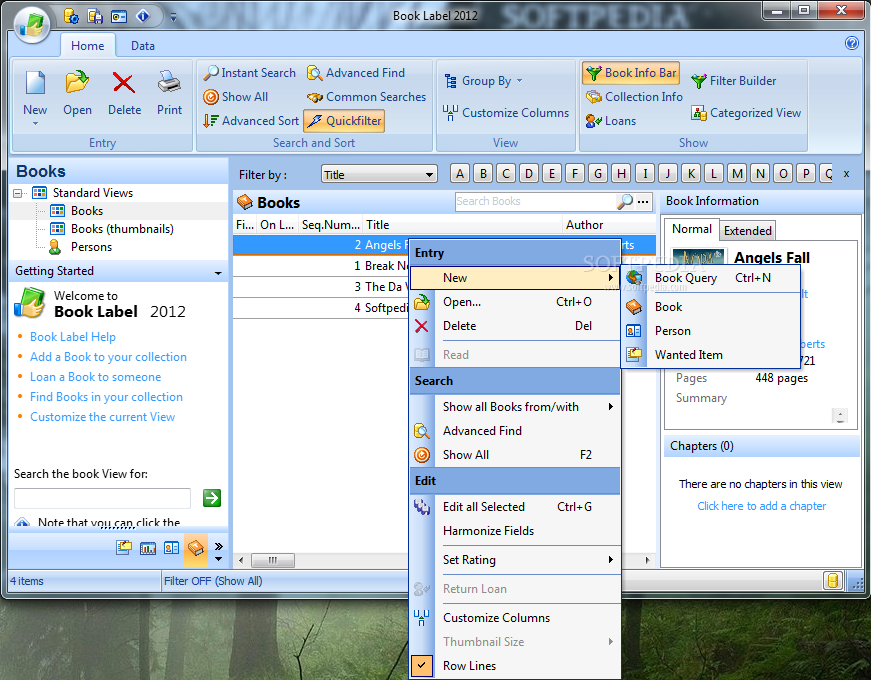Viewport: 871px width, 680px height.
Task: Click the help question mark icon
Action: (x=852, y=43)
